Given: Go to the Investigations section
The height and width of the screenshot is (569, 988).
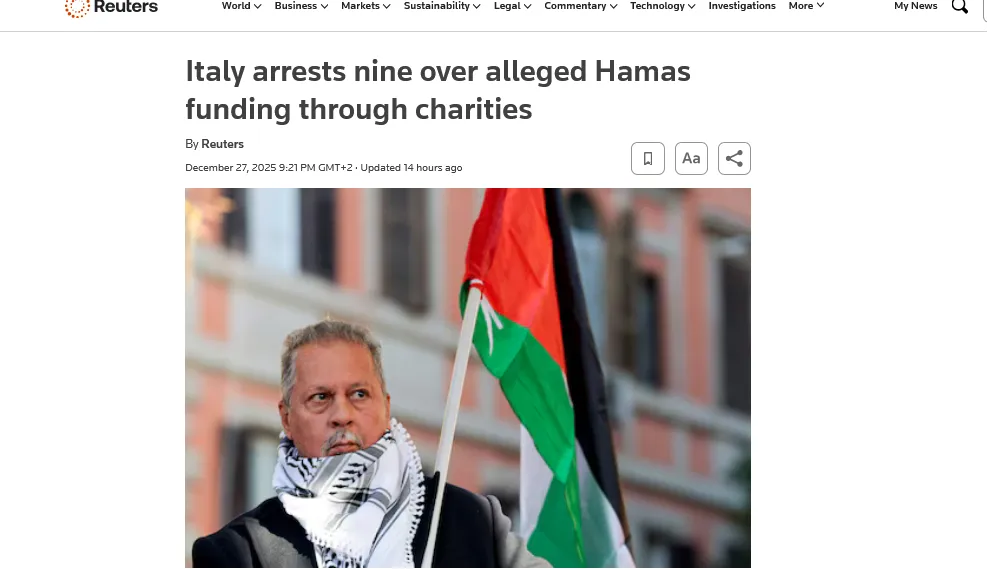Looking at the screenshot, I should tap(742, 6).
